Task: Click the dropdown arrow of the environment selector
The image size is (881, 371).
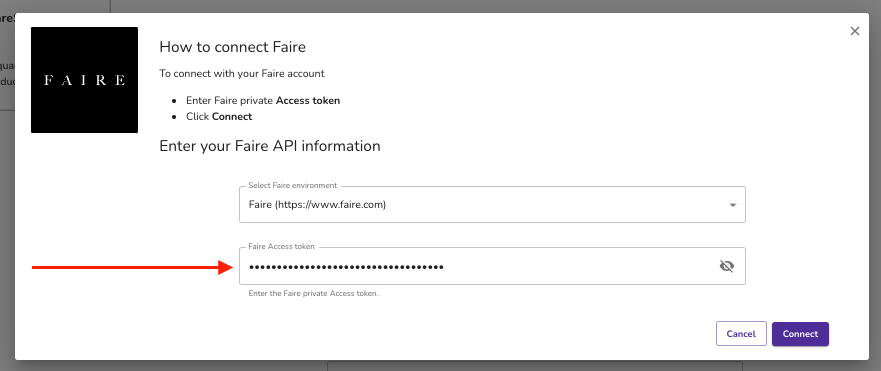Action: pos(733,205)
